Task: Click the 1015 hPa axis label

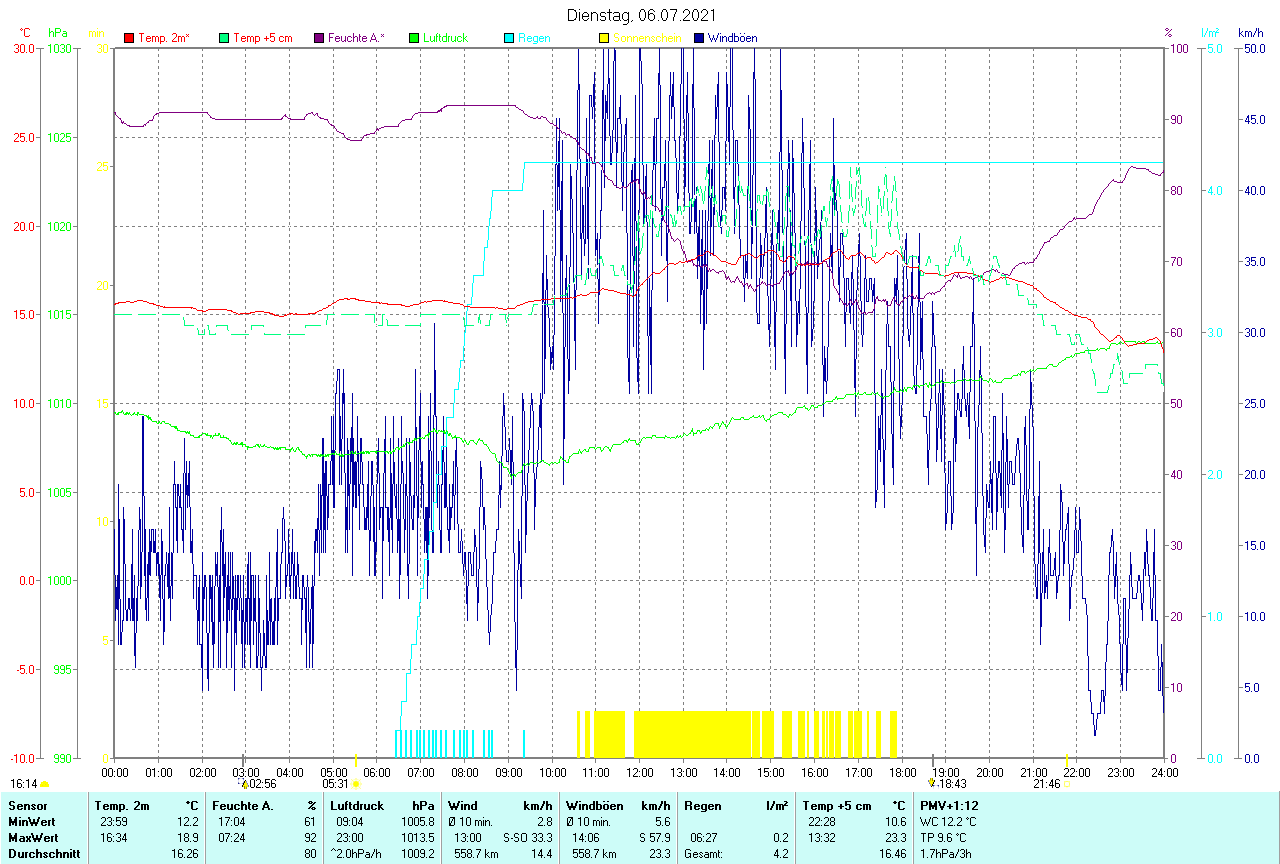Action: click(x=61, y=315)
